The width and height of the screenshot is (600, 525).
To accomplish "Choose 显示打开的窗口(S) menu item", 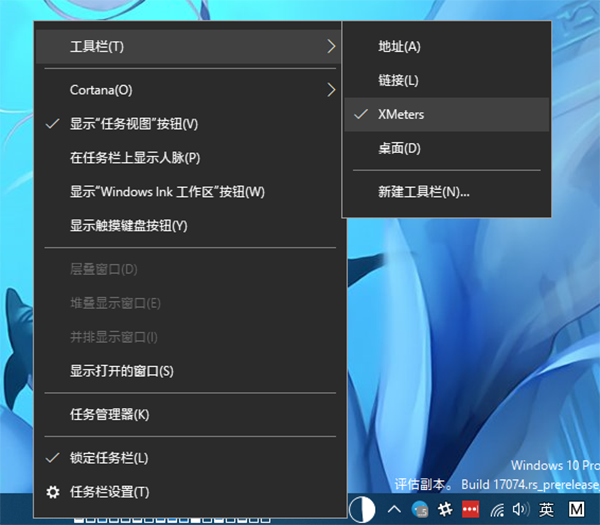I will [121, 371].
